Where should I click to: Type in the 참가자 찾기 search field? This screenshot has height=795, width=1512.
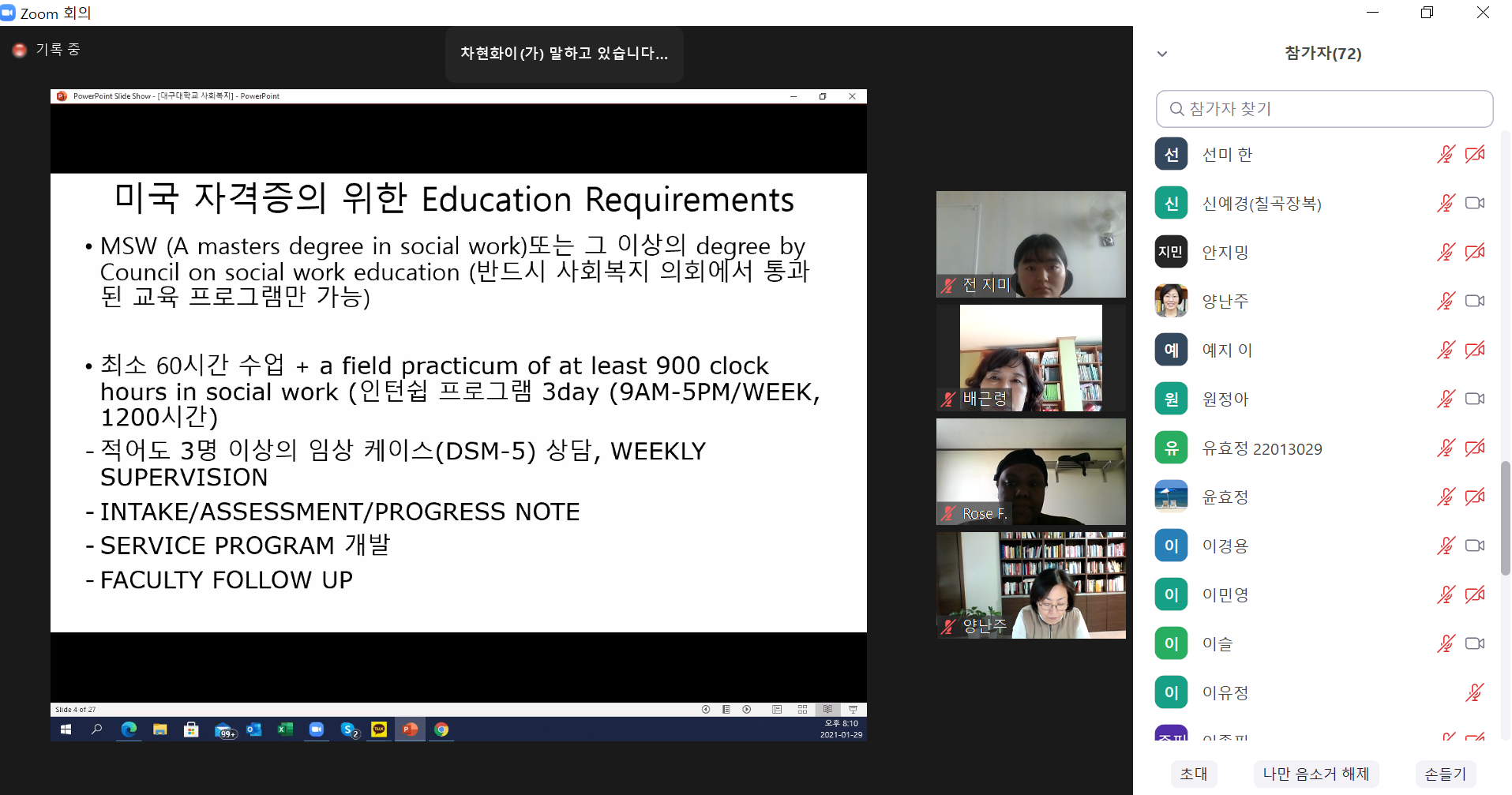(1334, 109)
